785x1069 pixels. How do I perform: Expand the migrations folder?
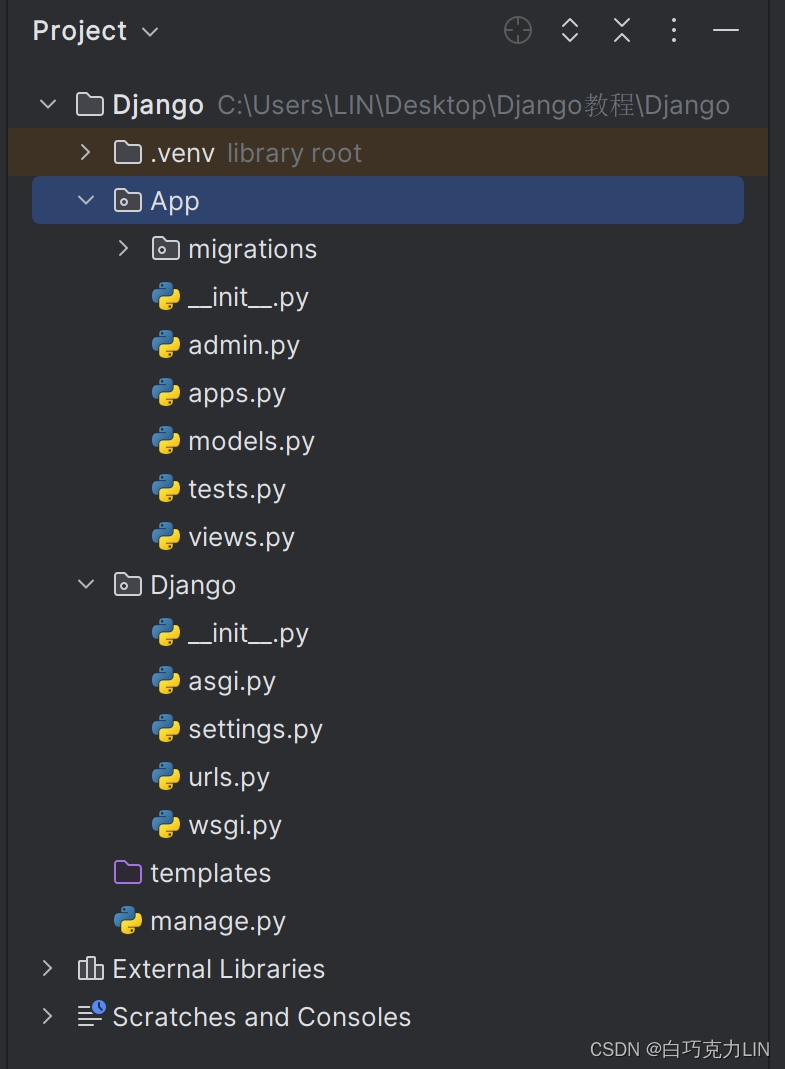tap(123, 248)
